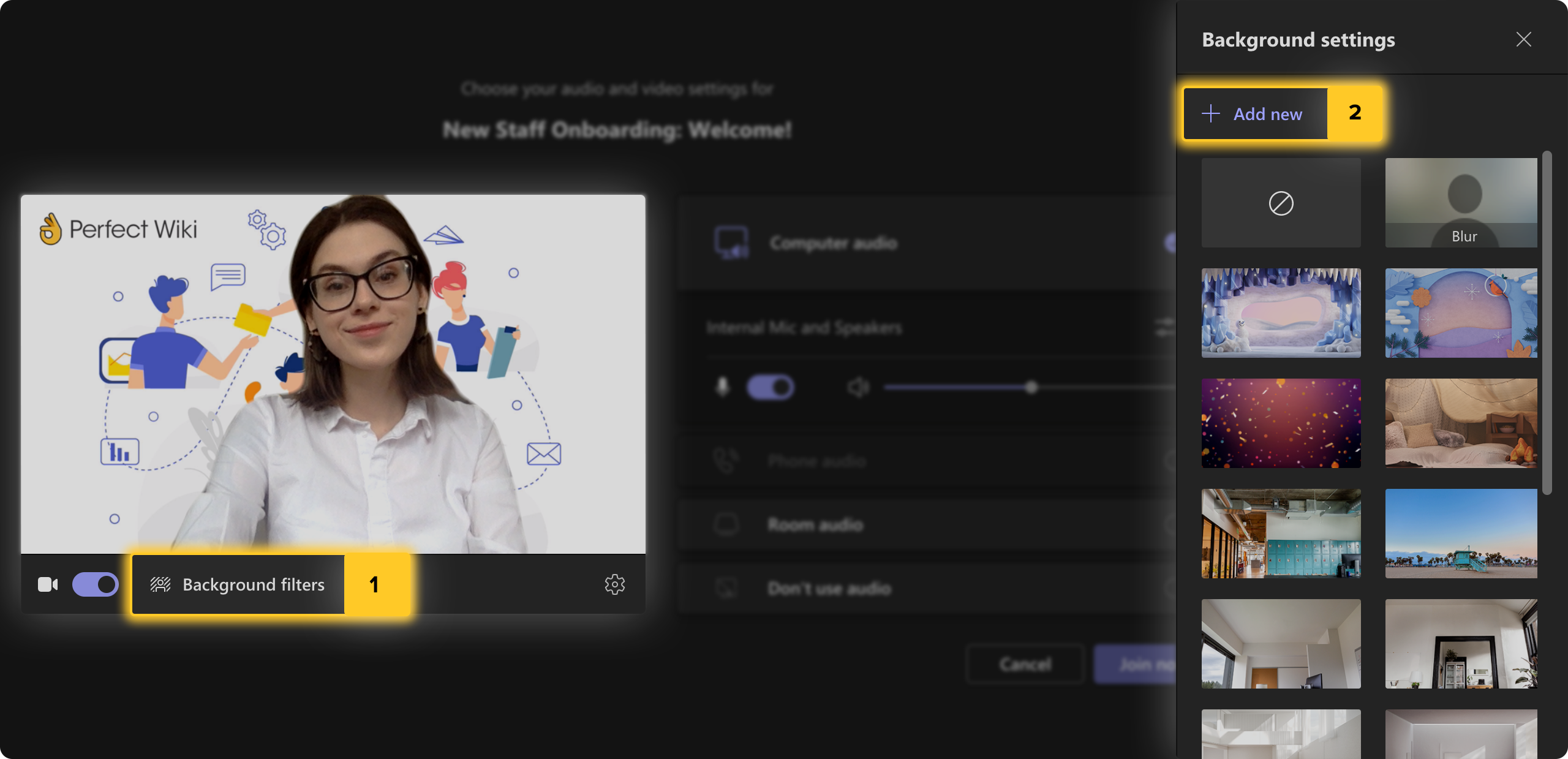Select the icy cave background thumbnail
The height and width of the screenshot is (759, 1568).
pos(1281,313)
